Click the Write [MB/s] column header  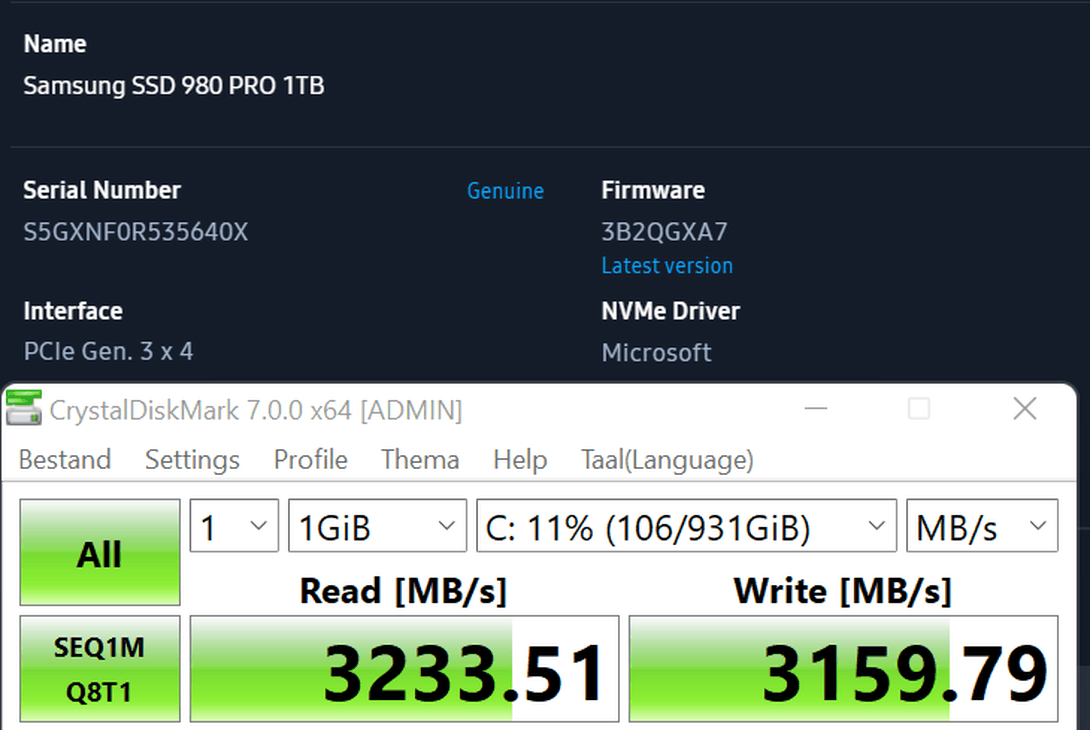click(843, 591)
